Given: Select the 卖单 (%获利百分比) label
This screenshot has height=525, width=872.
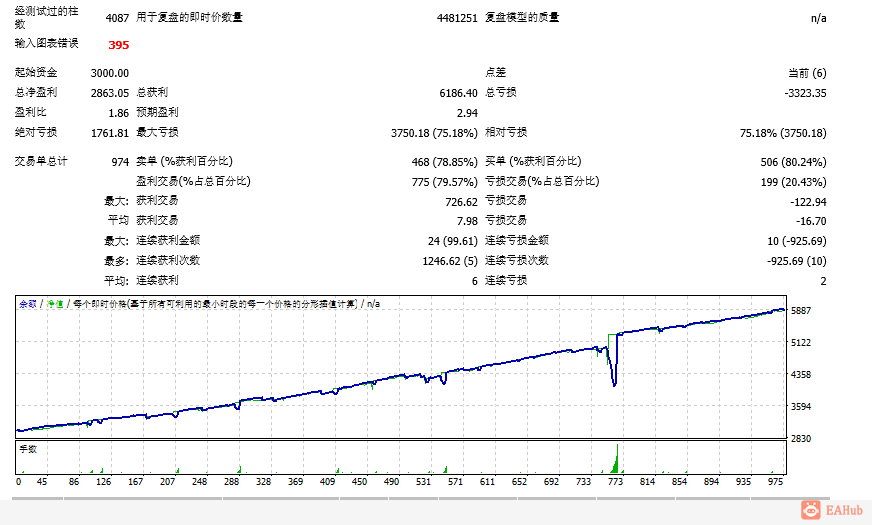Looking at the screenshot, I should click(x=185, y=161).
